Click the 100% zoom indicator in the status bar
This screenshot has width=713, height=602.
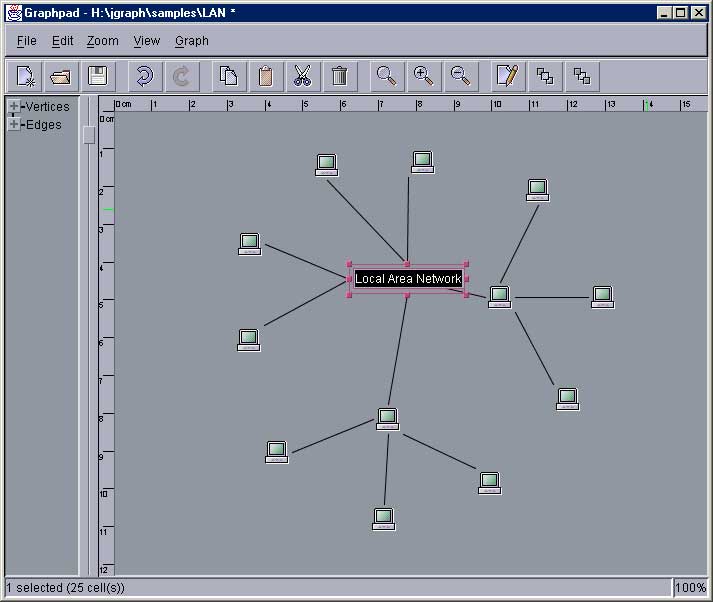691,588
